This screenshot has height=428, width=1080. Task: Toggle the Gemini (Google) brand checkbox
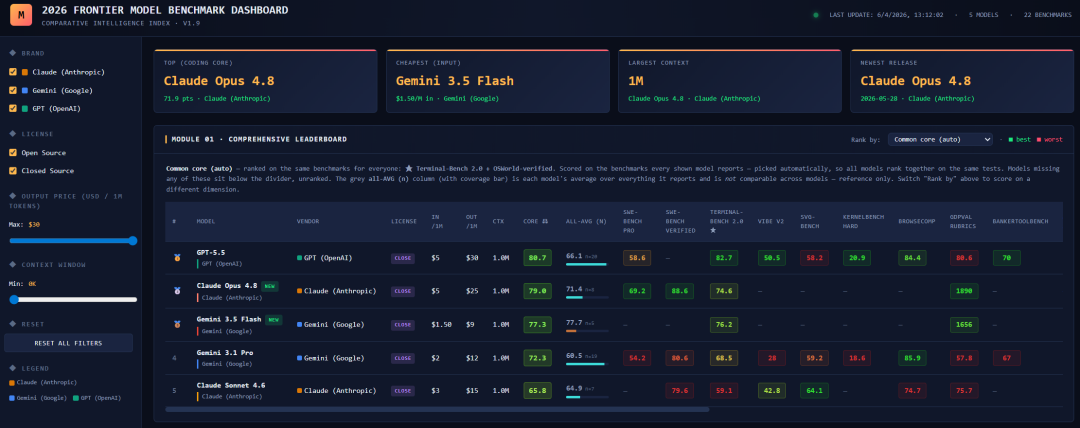(x=13, y=90)
